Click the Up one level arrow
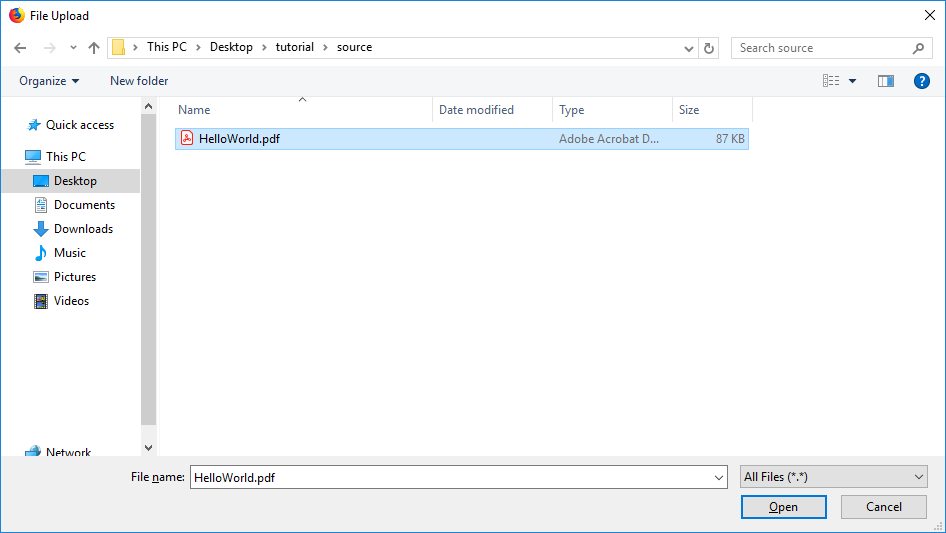The height and width of the screenshot is (533, 946). pos(94,48)
